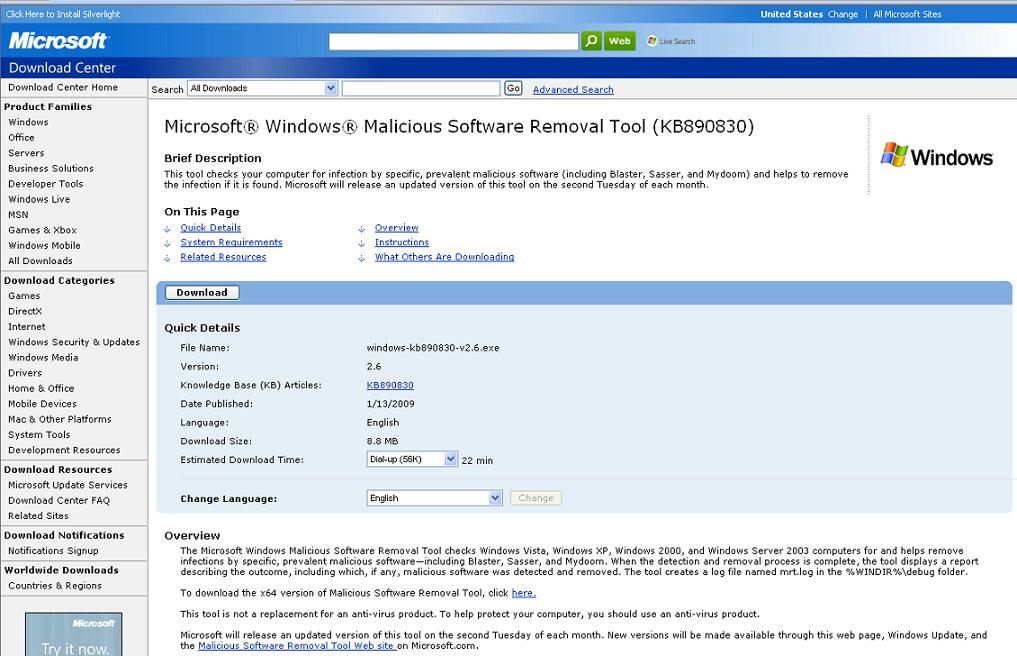Screen dimensions: 1017x656
Task: Go to Download Center Home
Action: click(63, 87)
